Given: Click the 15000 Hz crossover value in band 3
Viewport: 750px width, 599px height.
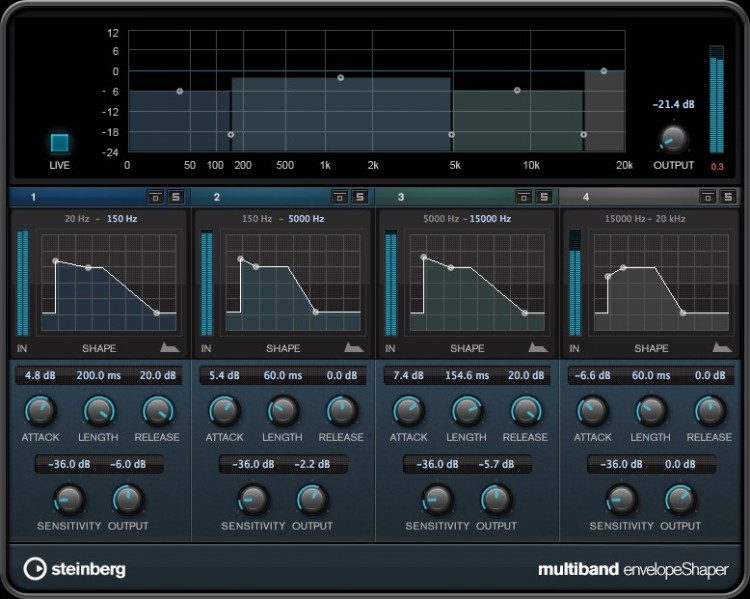Looking at the screenshot, I should pyautogui.click(x=490, y=219).
